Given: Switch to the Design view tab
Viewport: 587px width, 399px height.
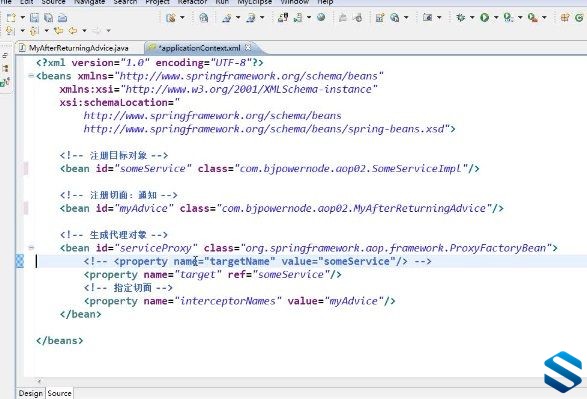Looking at the screenshot, I should pos(31,393).
